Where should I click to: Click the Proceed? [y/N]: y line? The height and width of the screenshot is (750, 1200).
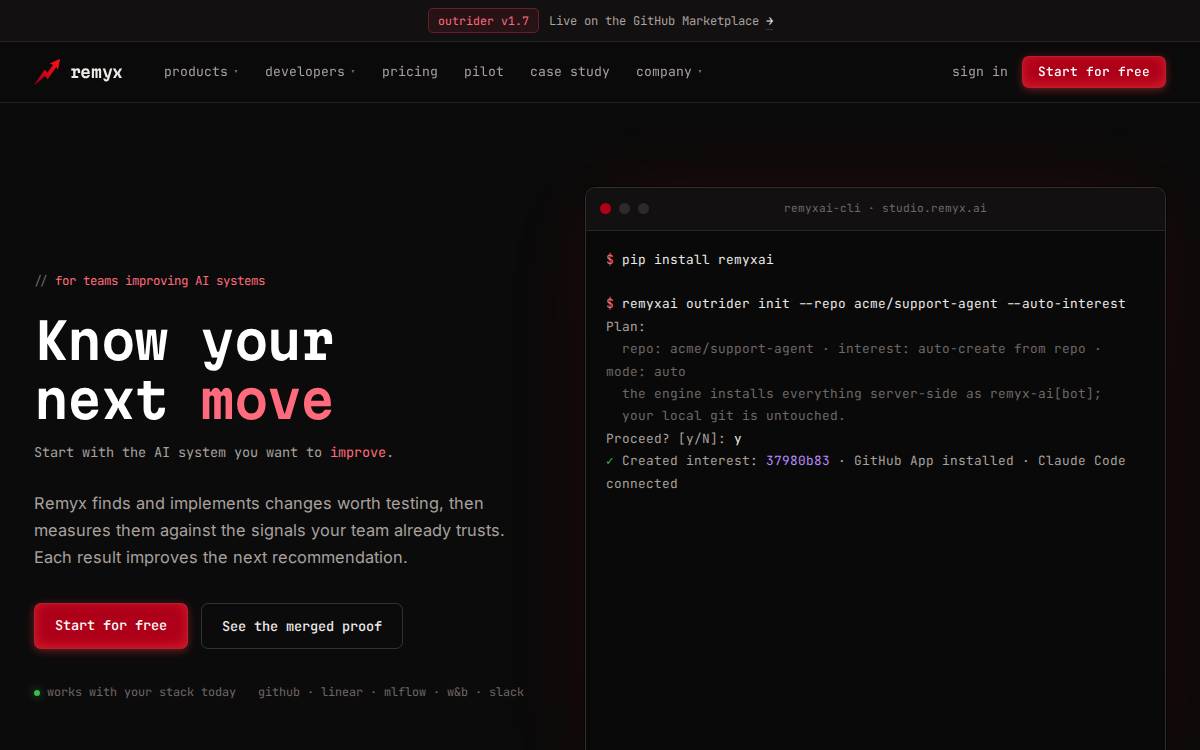(x=674, y=439)
